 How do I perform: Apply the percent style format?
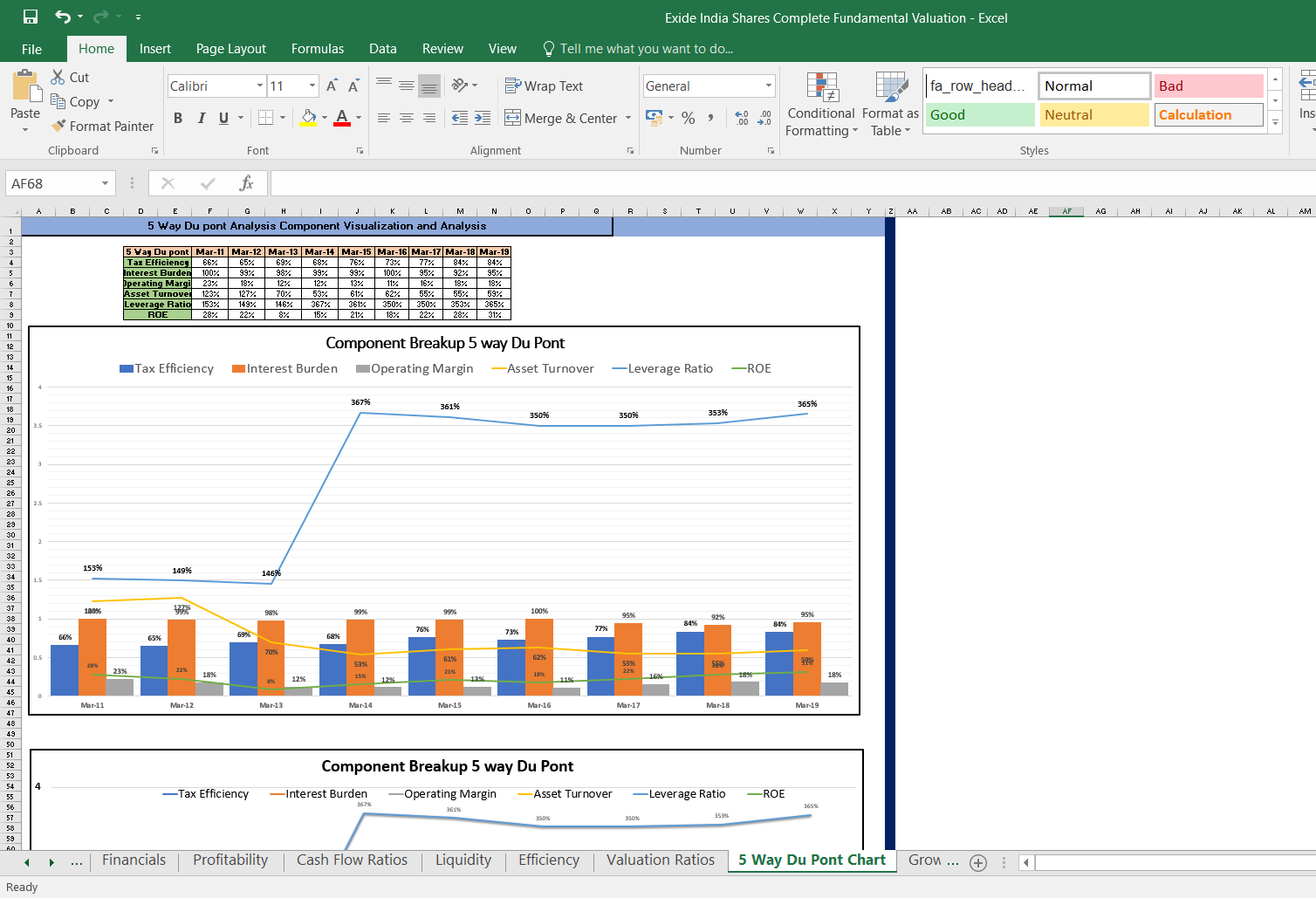(689, 117)
